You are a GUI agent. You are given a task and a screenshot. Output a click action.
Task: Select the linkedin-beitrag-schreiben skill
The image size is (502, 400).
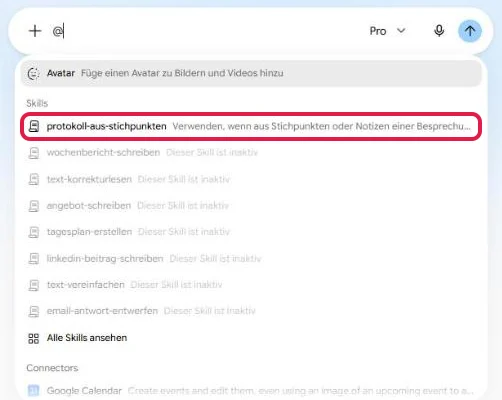[x=251, y=258]
